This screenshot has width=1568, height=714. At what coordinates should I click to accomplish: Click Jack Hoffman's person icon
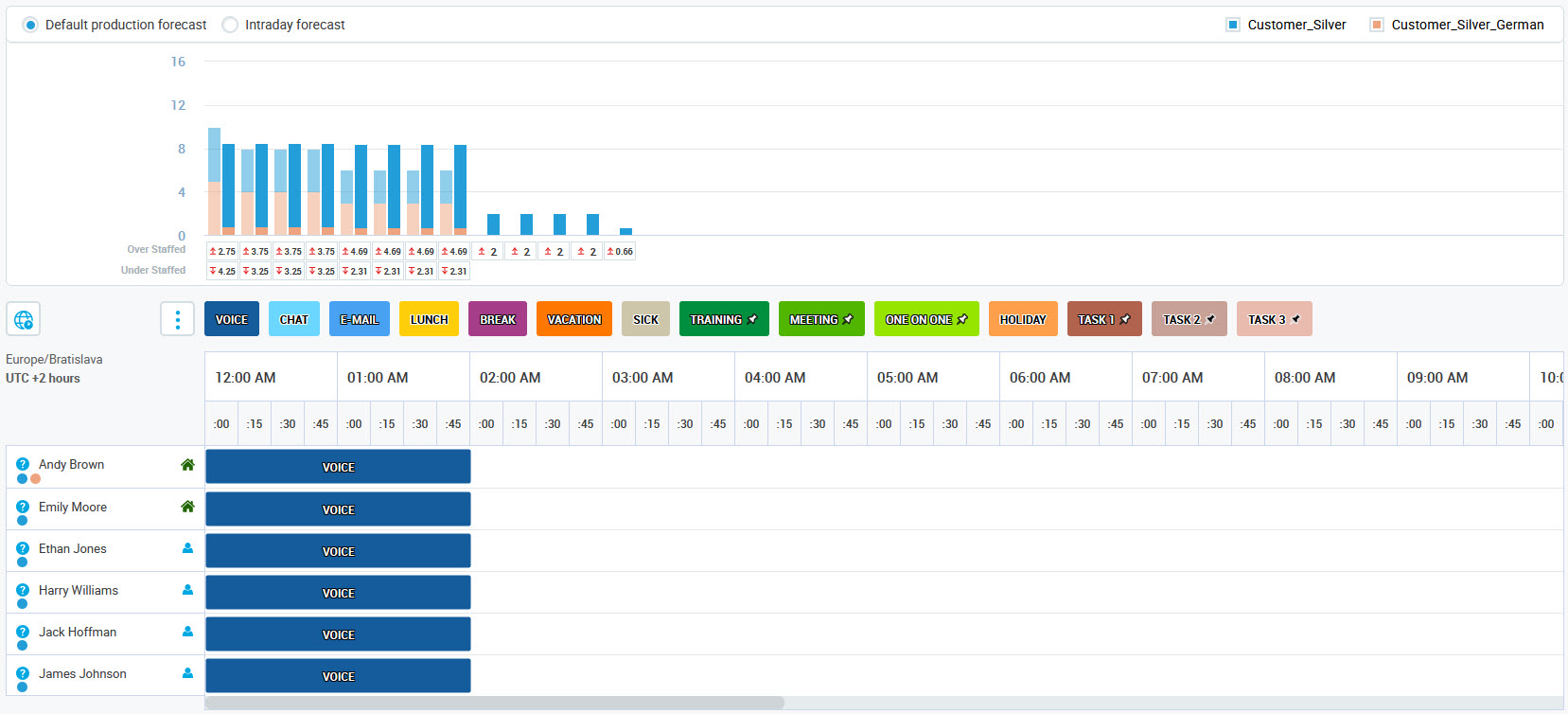[x=187, y=632]
